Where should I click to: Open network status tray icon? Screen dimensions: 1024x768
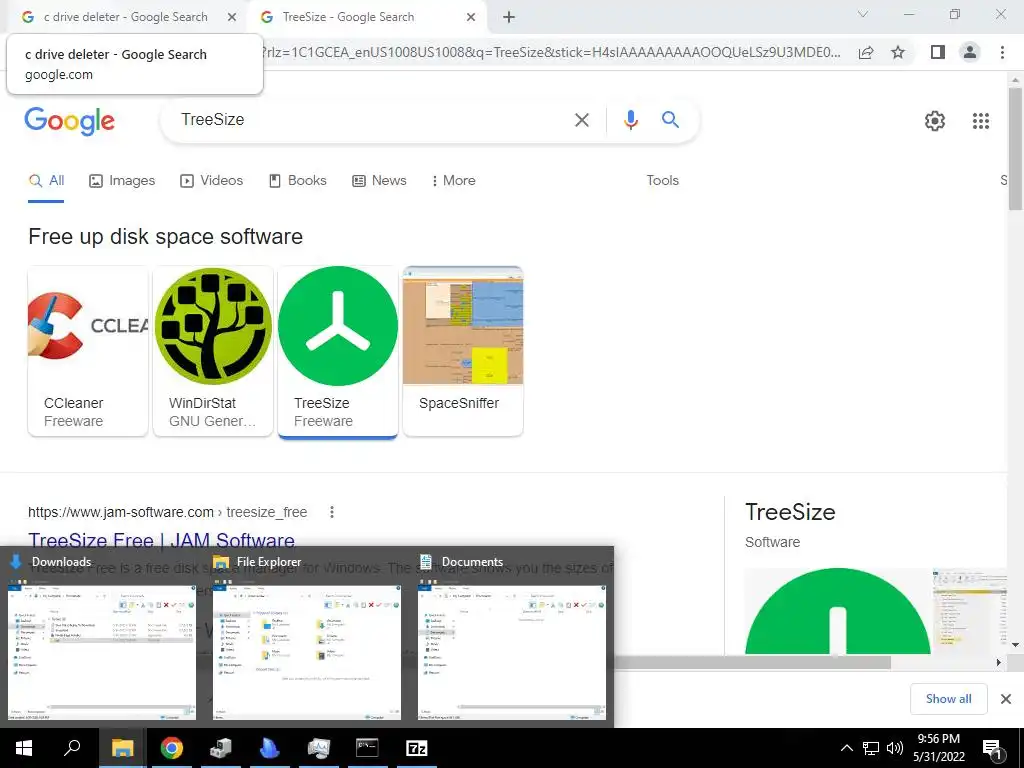[871, 748]
